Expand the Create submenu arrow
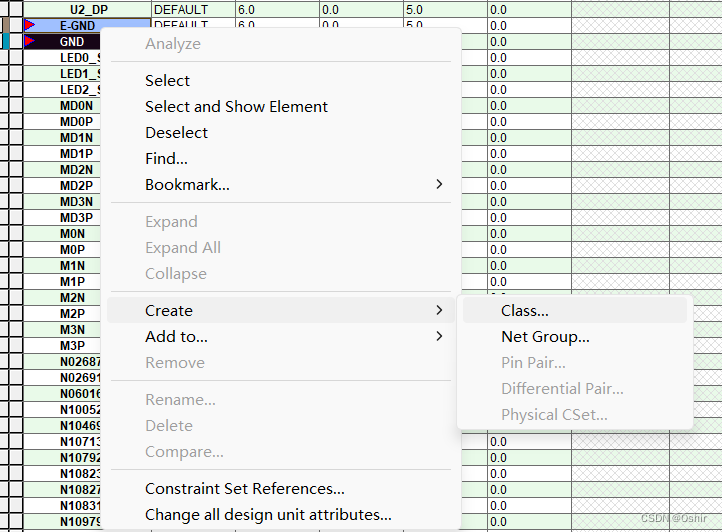 (x=439, y=311)
